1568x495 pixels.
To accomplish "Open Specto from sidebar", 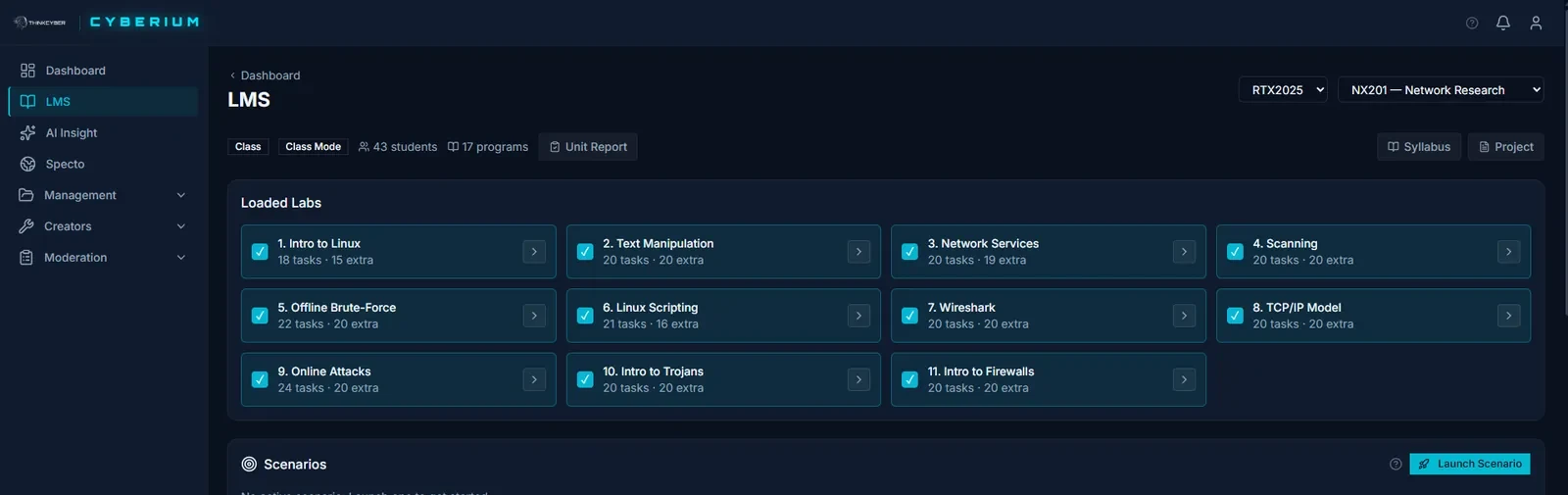I will tap(103, 165).
